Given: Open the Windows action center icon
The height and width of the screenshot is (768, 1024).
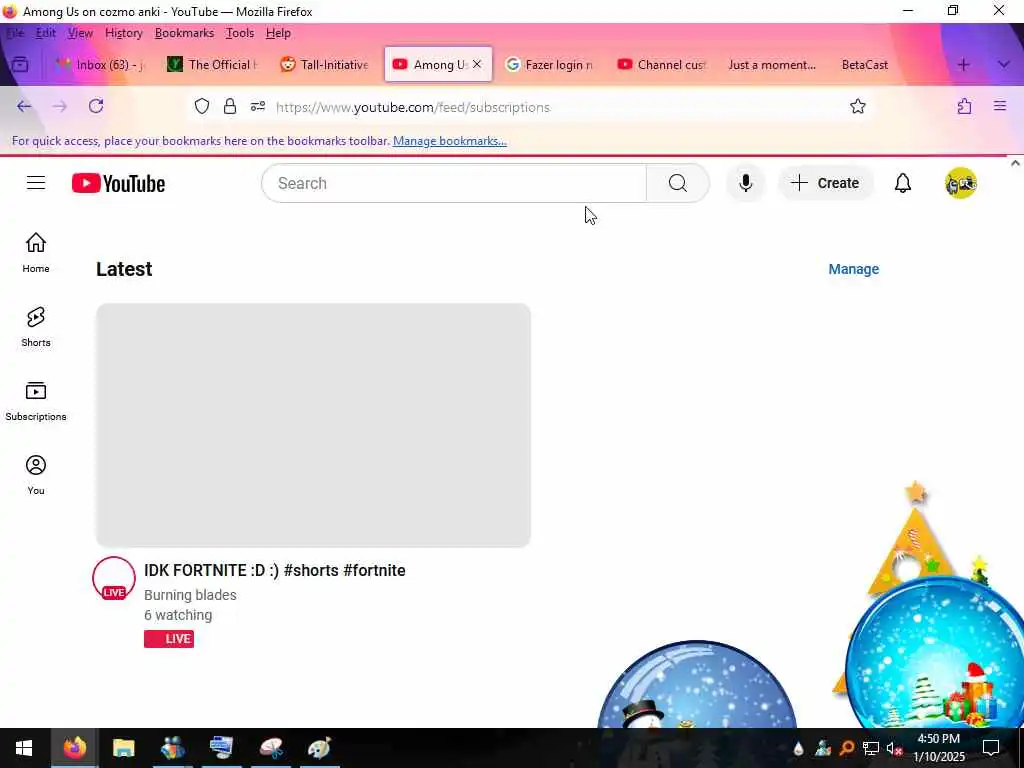Looking at the screenshot, I should (991, 748).
